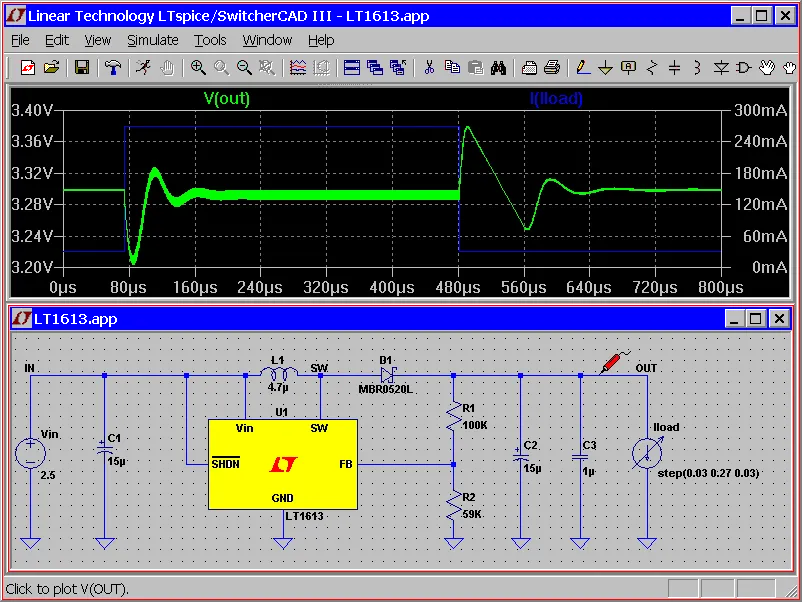This screenshot has height=602, width=802.
Task: Open the Find tool
Action: (498, 67)
